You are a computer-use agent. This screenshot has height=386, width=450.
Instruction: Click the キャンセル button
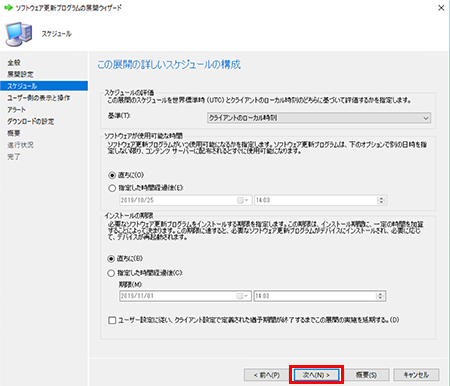416,375
